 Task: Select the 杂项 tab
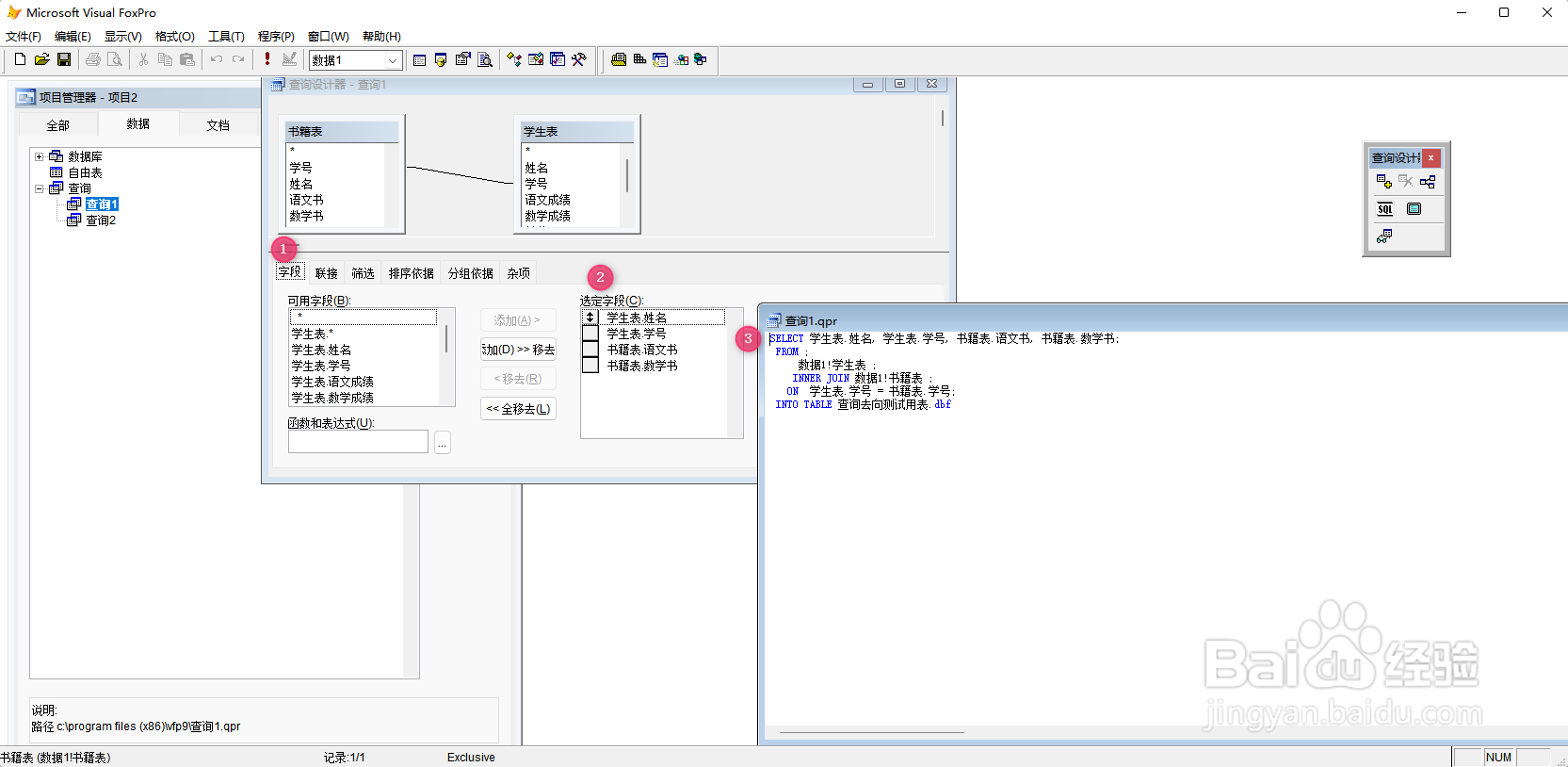(x=518, y=273)
